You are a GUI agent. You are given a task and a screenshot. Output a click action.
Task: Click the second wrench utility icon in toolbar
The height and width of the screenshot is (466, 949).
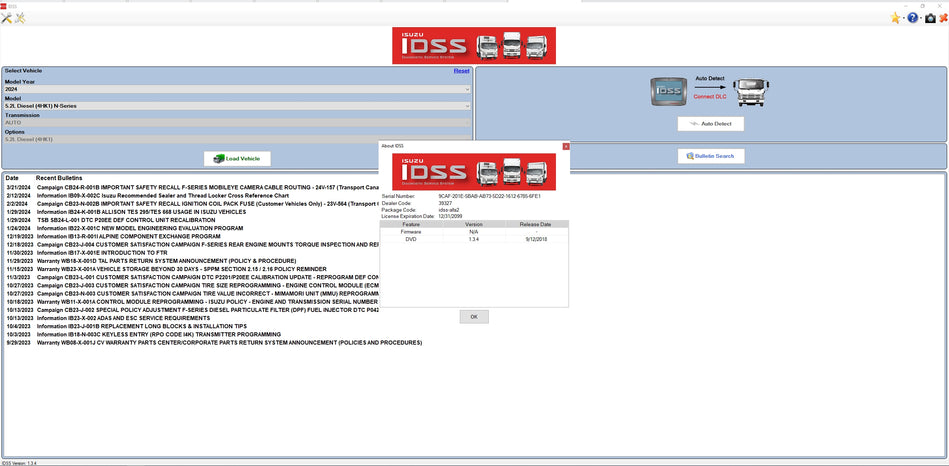pos(20,18)
